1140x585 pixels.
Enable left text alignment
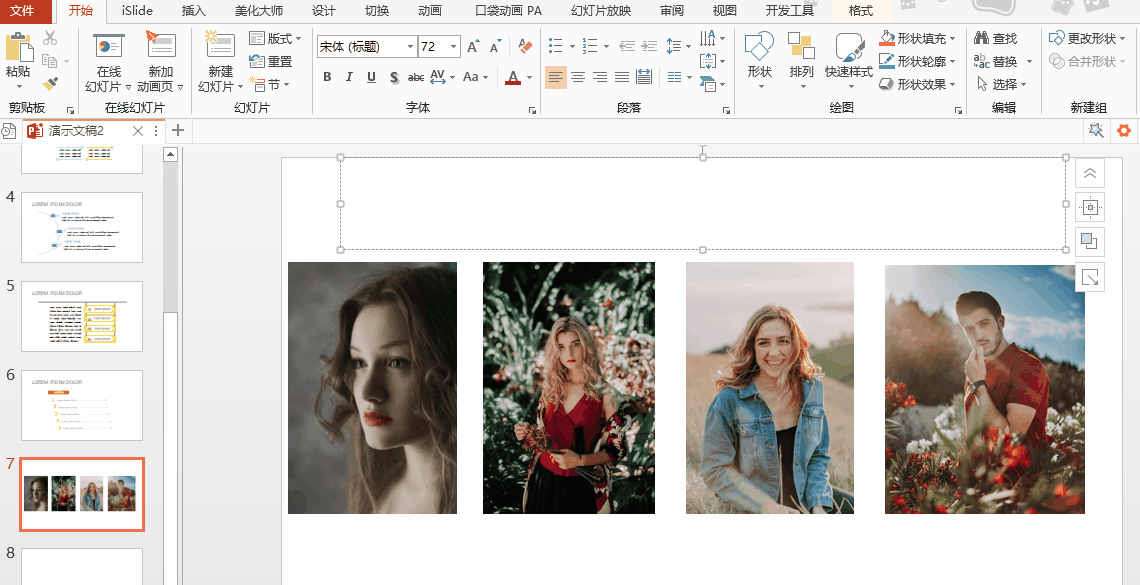click(555, 77)
